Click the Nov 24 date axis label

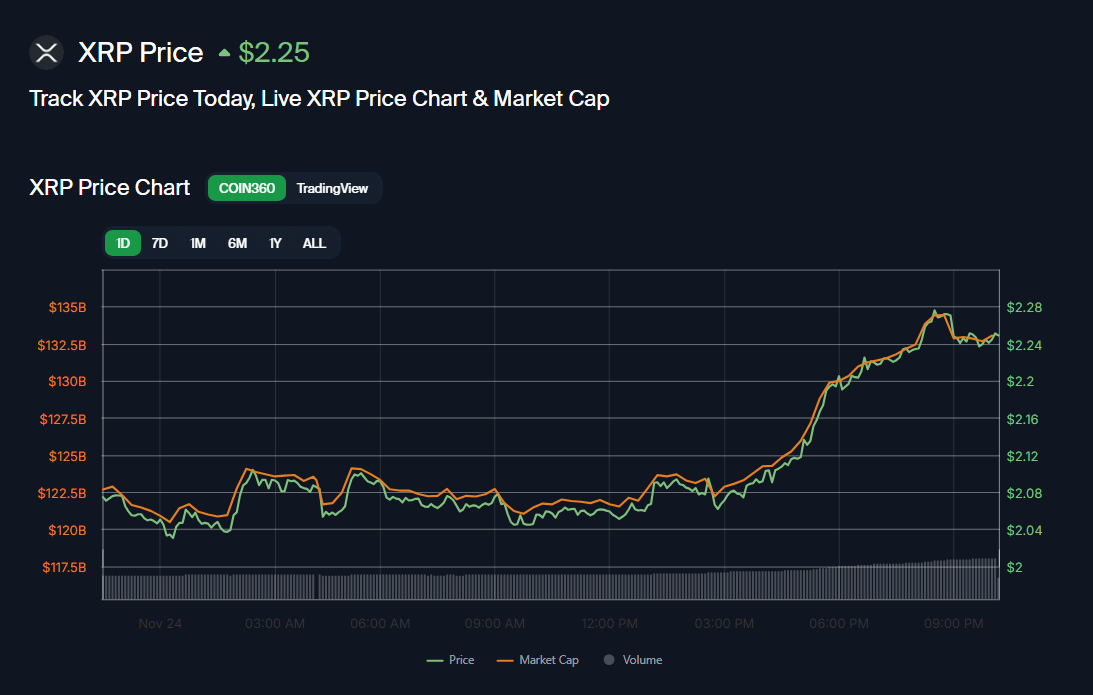point(160,624)
